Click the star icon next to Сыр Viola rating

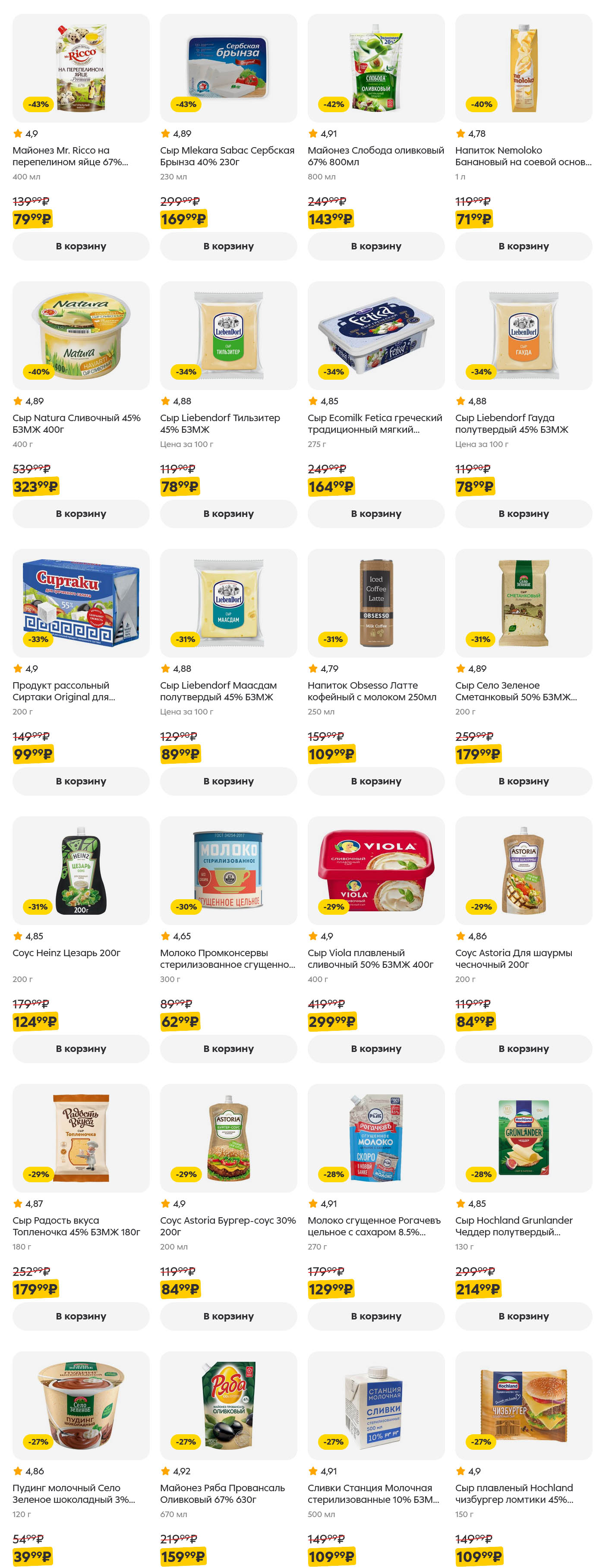pyautogui.click(x=313, y=936)
